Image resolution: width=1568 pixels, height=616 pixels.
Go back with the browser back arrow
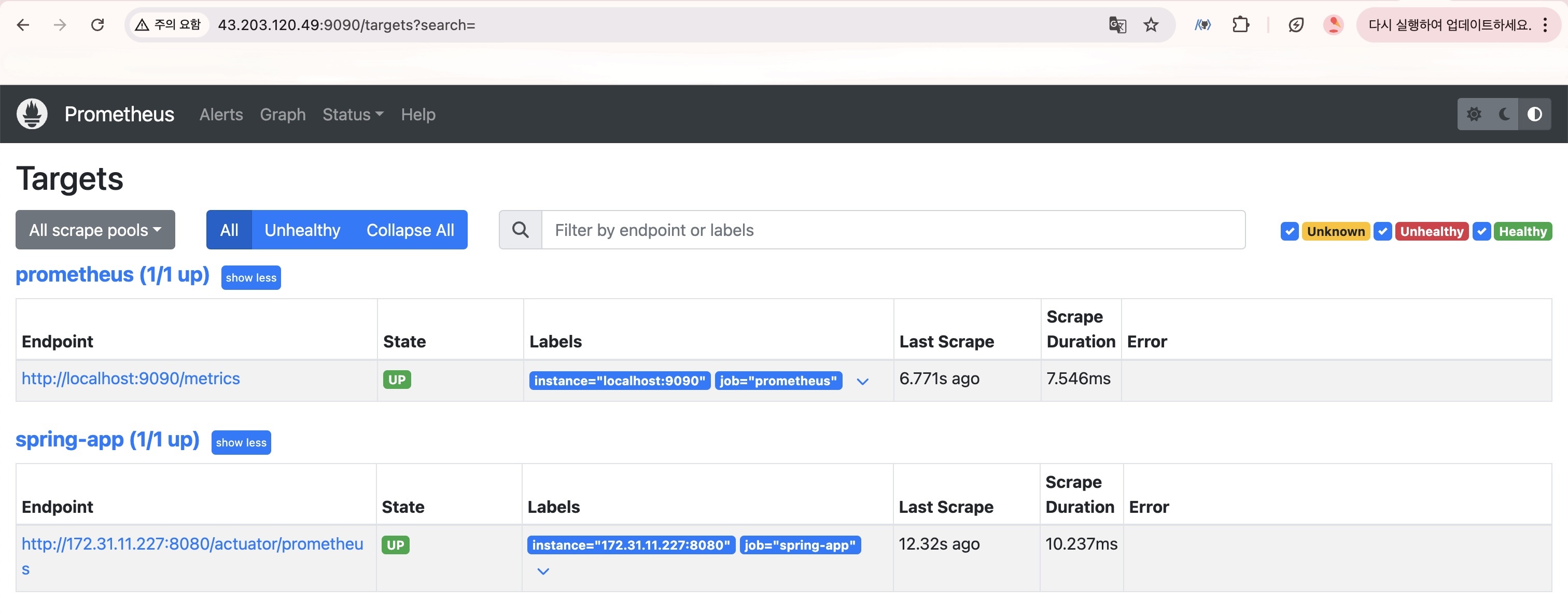tap(23, 25)
